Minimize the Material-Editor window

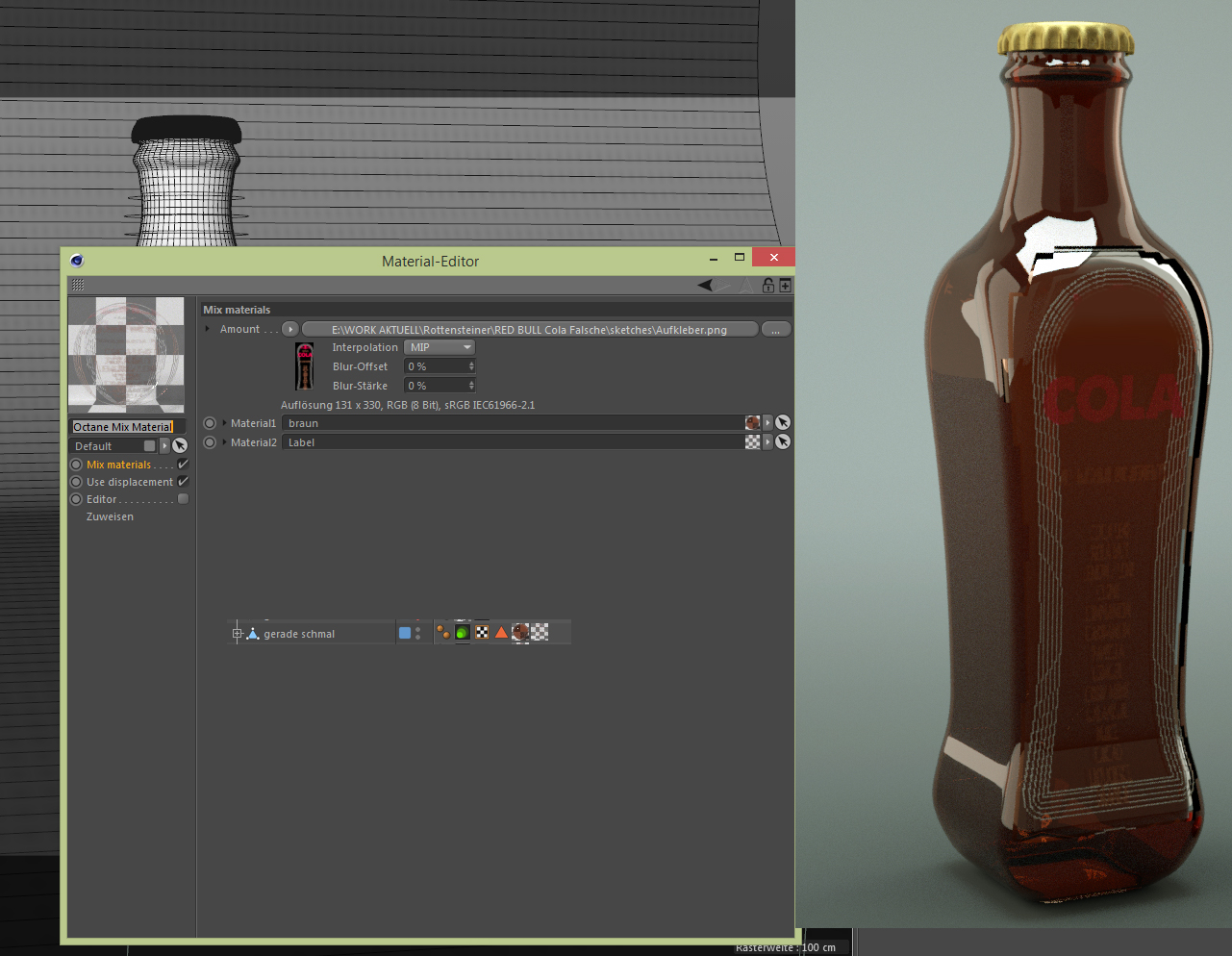click(x=714, y=258)
